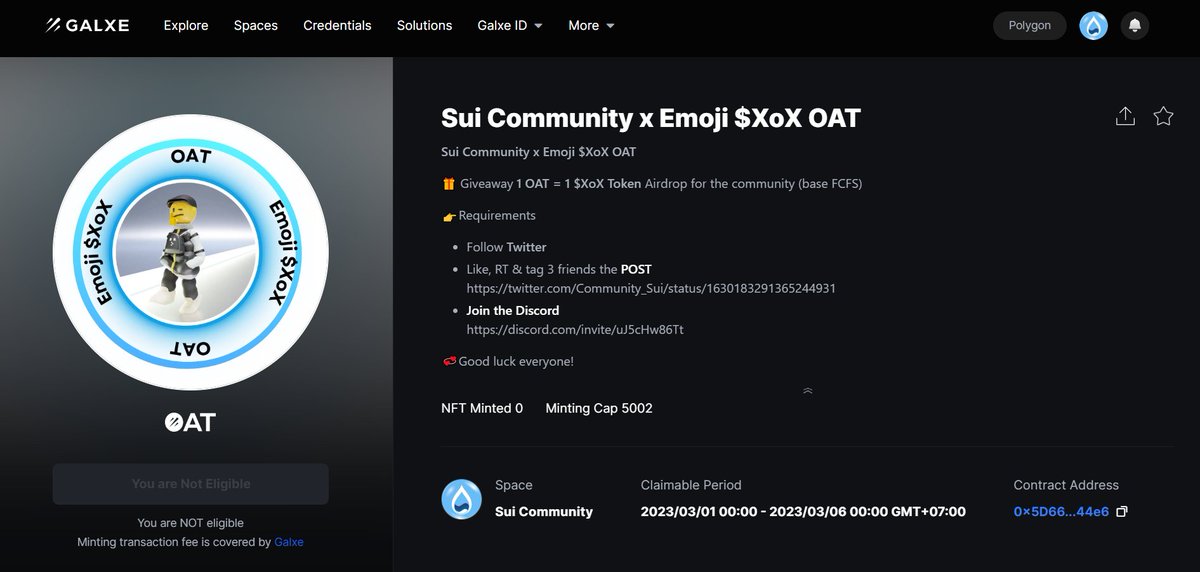
Task: Click Join the Discord link
Action: click(x=513, y=310)
